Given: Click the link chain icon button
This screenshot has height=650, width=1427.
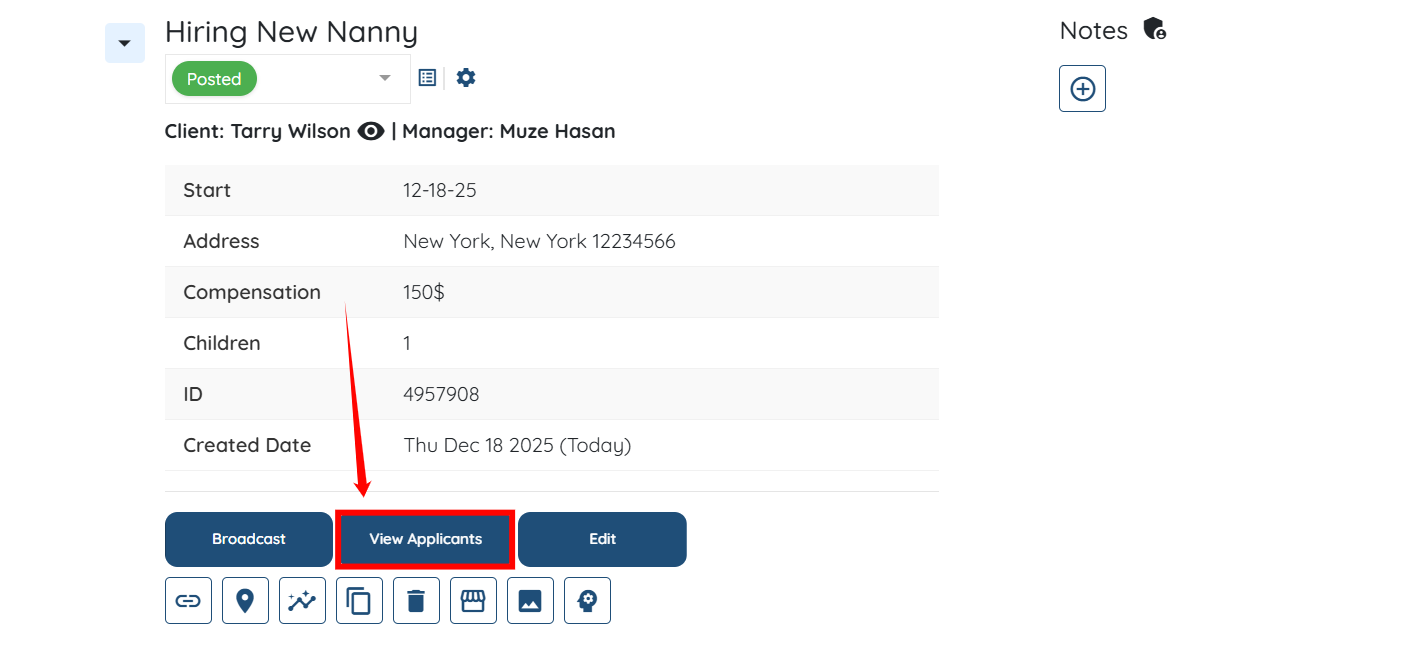Looking at the screenshot, I should point(188,600).
